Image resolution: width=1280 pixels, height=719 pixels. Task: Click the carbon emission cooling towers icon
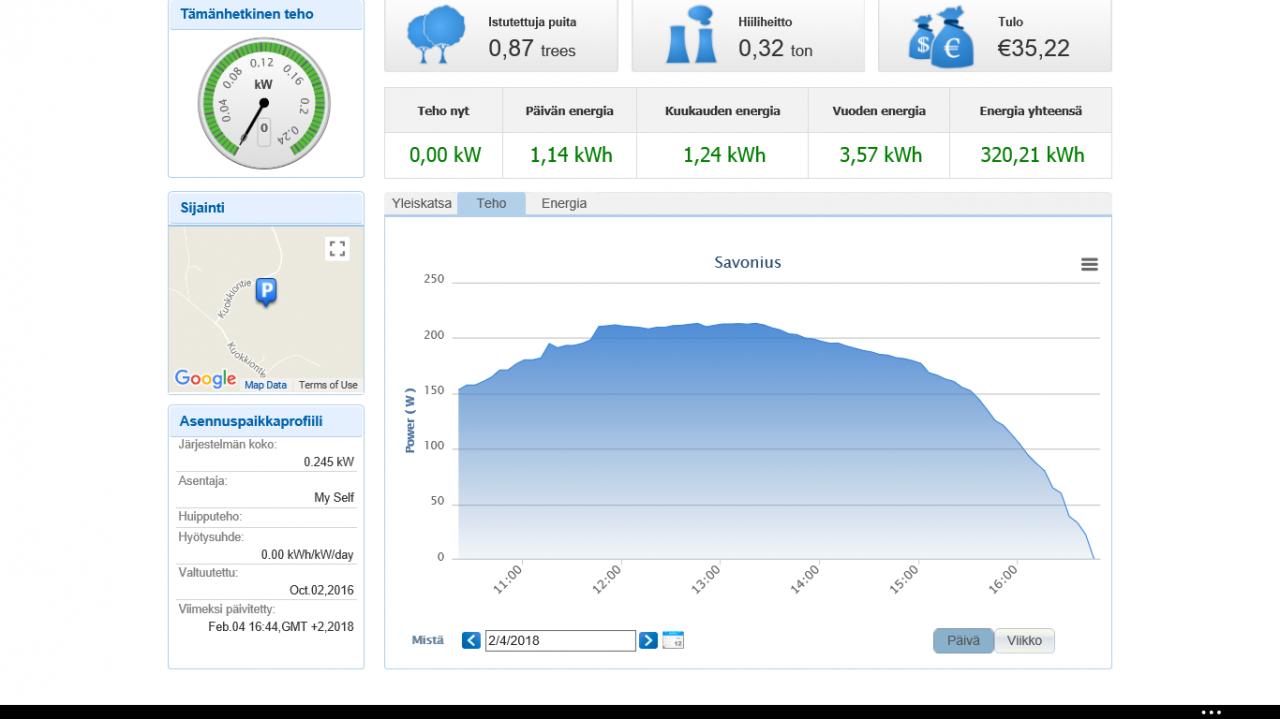pos(691,35)
